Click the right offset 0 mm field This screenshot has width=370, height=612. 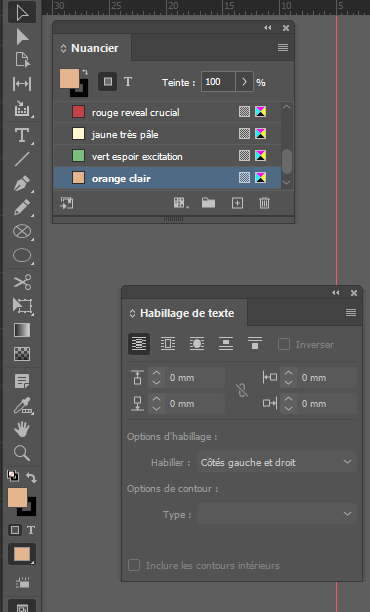click(327, 404)
